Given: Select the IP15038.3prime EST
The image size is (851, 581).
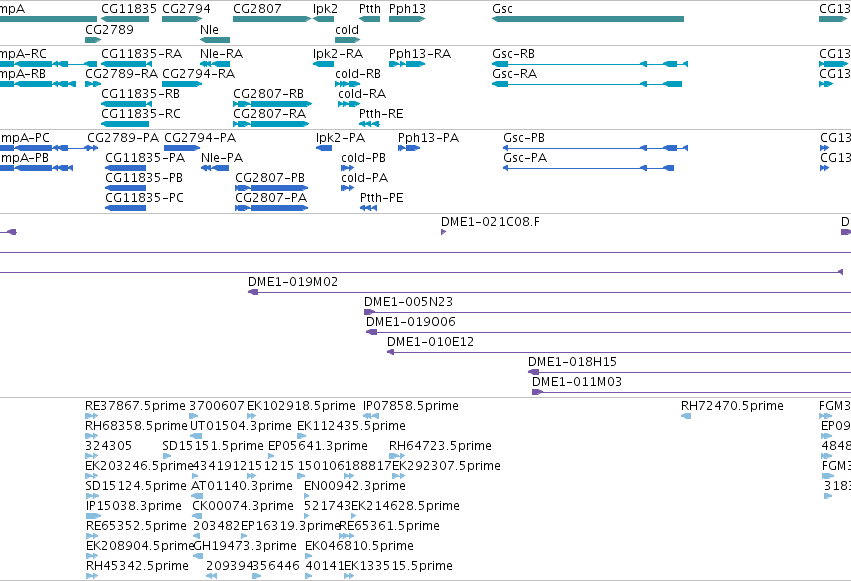Looking at the screenshot, I should 93,516.
